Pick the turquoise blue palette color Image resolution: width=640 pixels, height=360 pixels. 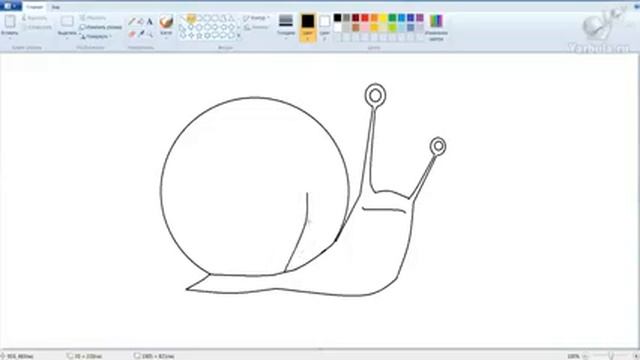pos(402,18)
